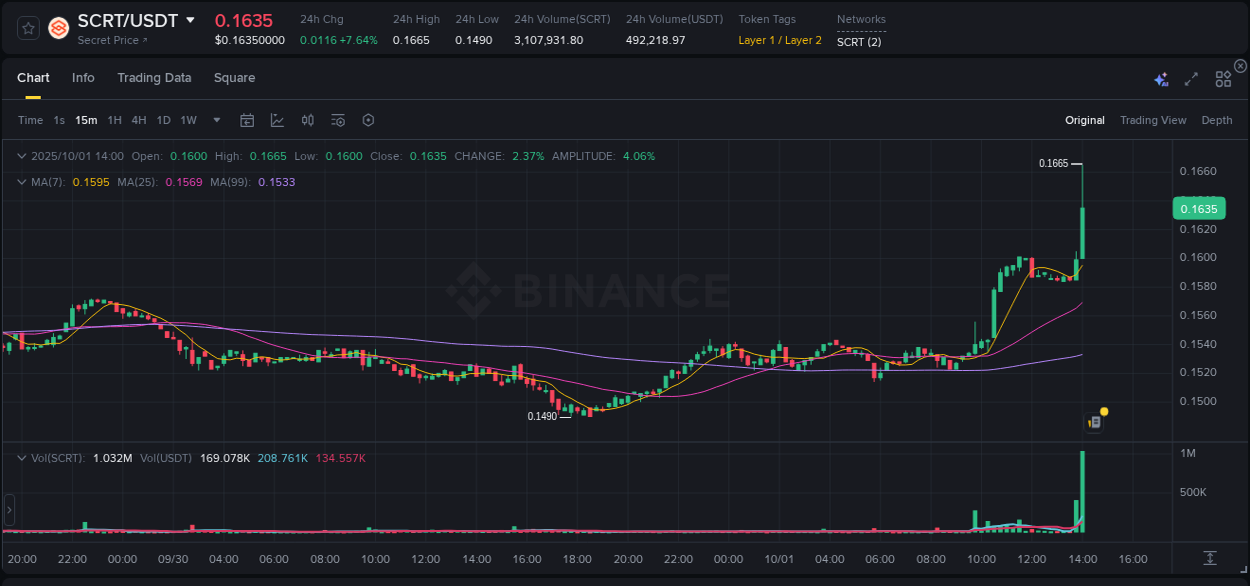The height and width of the screenshot is (586, 1250).
Task: Open the indicator settings list icon
Action: [x=338, y=119]
